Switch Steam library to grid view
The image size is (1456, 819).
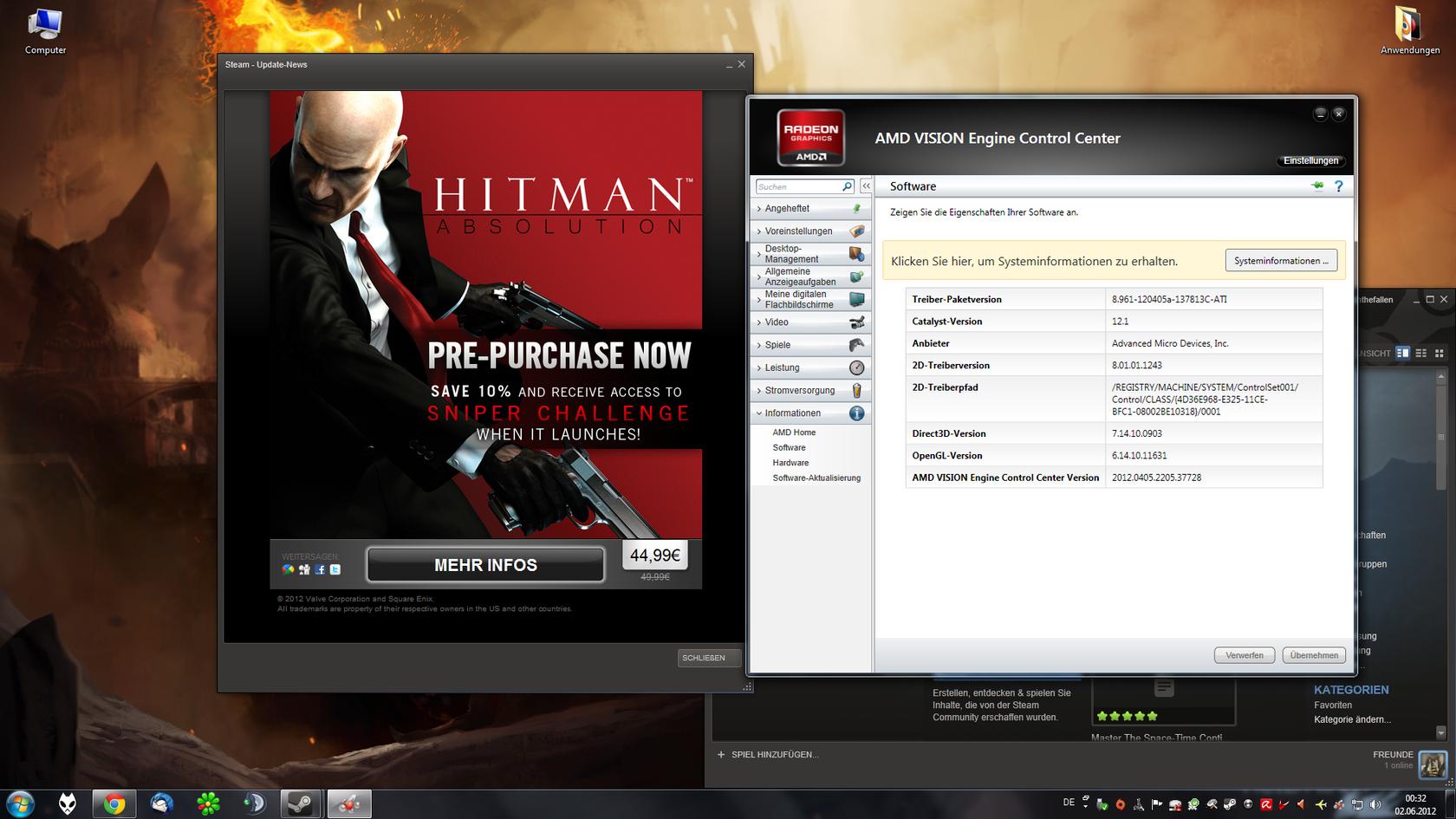coord(1440,353)
